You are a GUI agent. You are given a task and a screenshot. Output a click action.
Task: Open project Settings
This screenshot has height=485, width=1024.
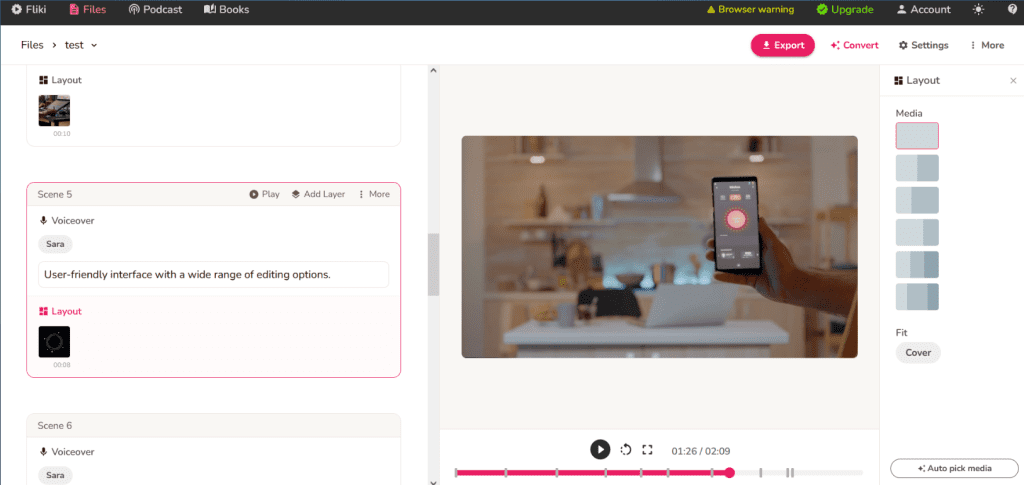tap(923, 45)
